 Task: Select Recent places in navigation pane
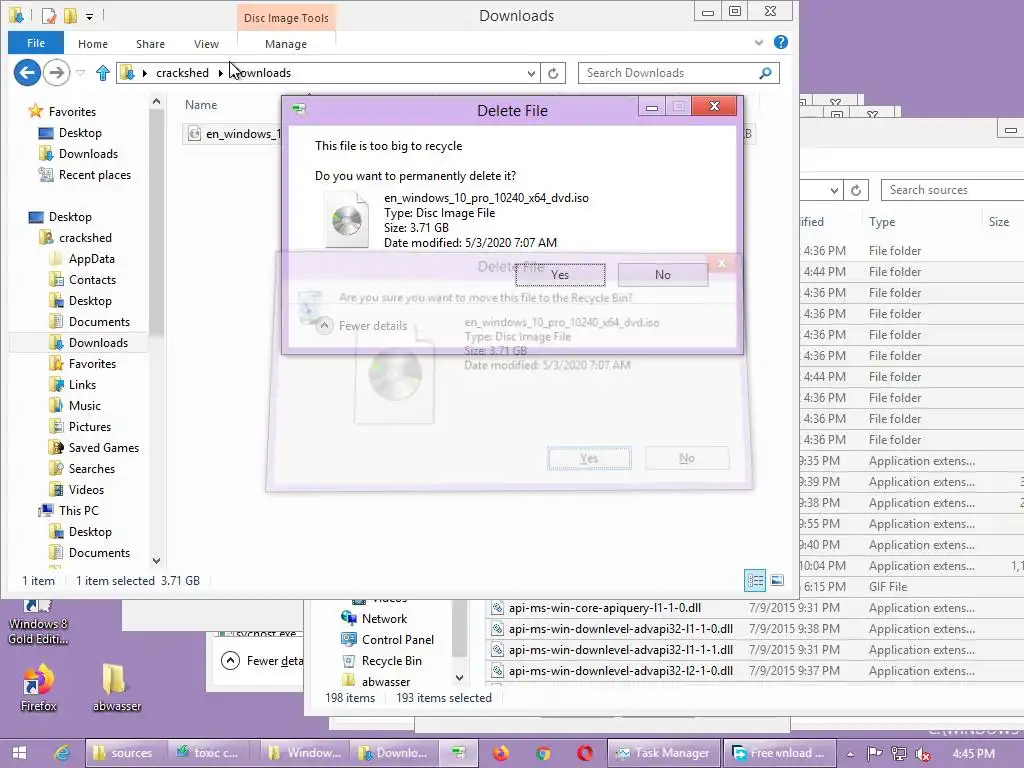(x=86, y=174)
